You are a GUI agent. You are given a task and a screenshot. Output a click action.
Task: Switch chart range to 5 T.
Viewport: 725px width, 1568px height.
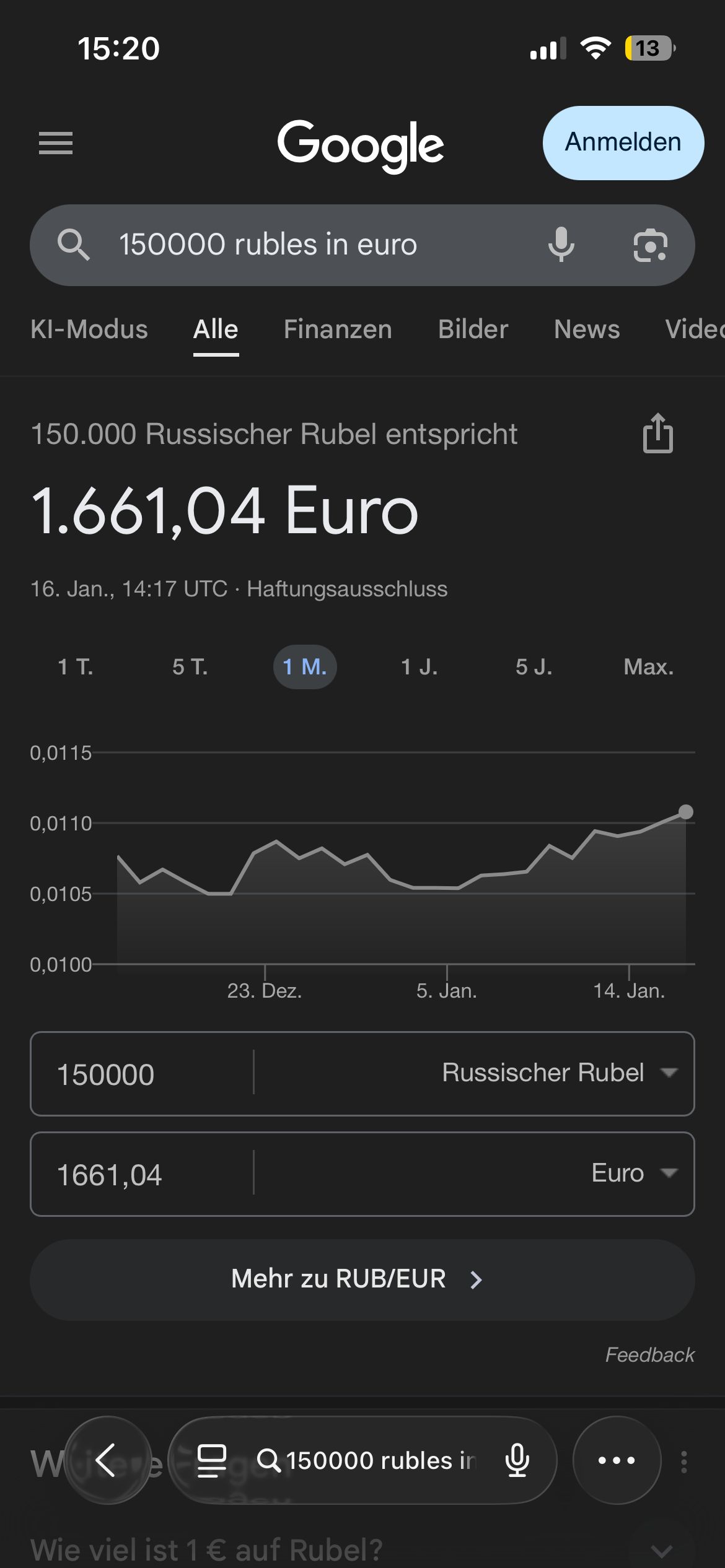190,667
